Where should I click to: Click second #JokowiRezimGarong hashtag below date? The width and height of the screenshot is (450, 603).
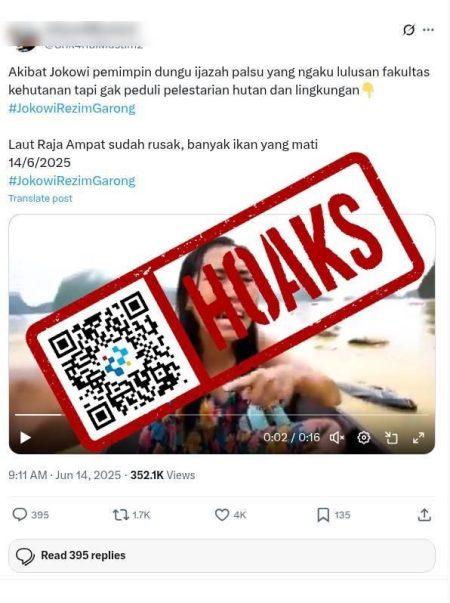click(x=72, y=180)
